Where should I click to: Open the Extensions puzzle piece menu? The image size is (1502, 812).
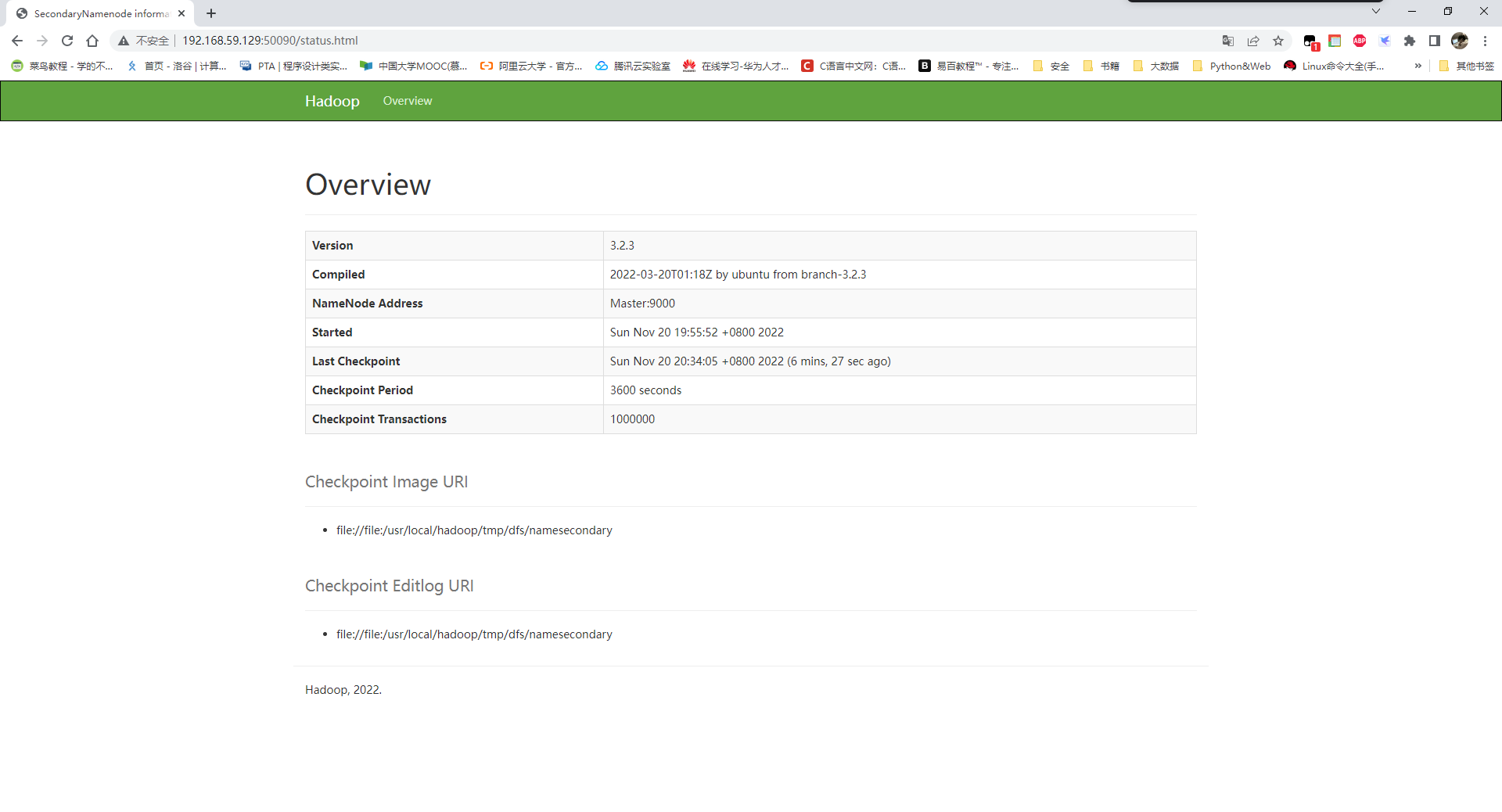(1410, 41)
